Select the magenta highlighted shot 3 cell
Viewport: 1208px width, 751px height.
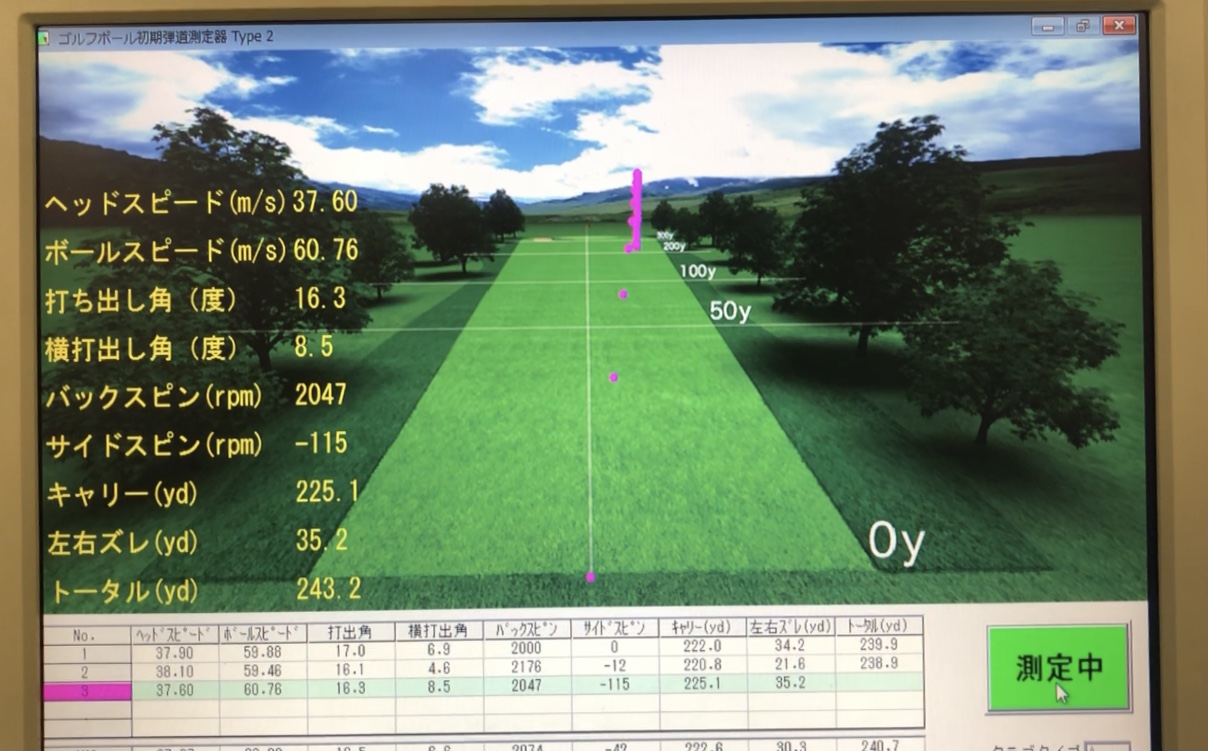(87, 690)
